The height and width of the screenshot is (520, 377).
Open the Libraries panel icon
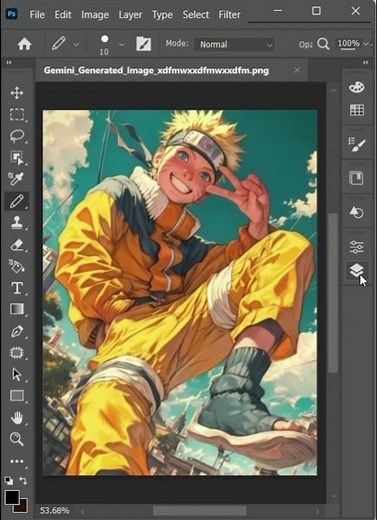pos(357,178)
